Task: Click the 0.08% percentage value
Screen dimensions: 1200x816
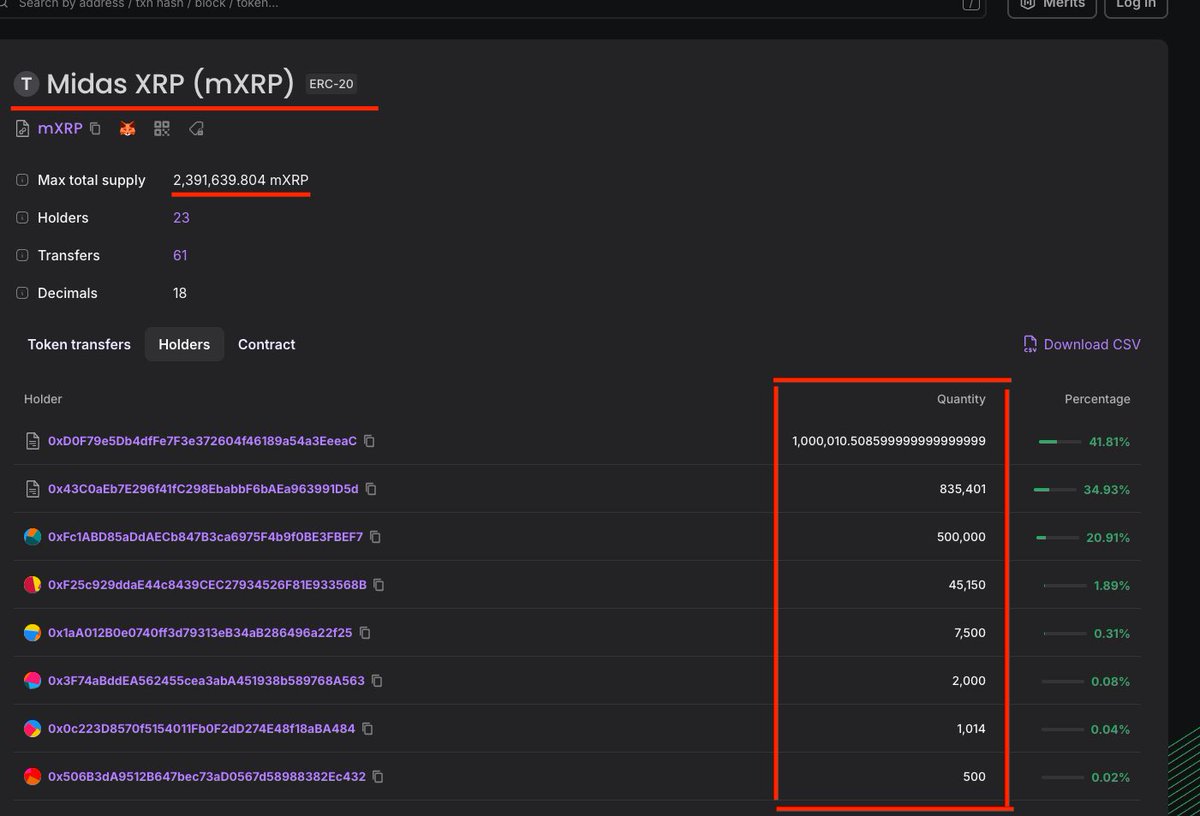Action: point(1111,681)
